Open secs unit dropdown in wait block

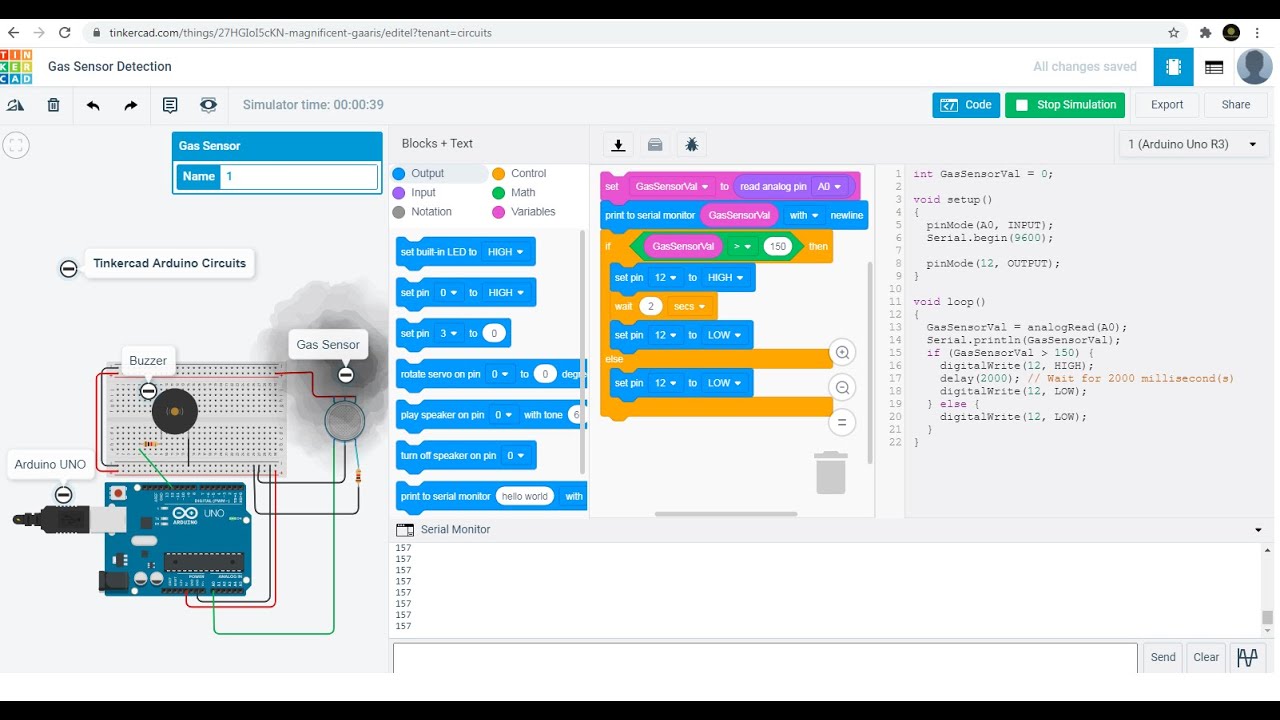coord(689,306)
